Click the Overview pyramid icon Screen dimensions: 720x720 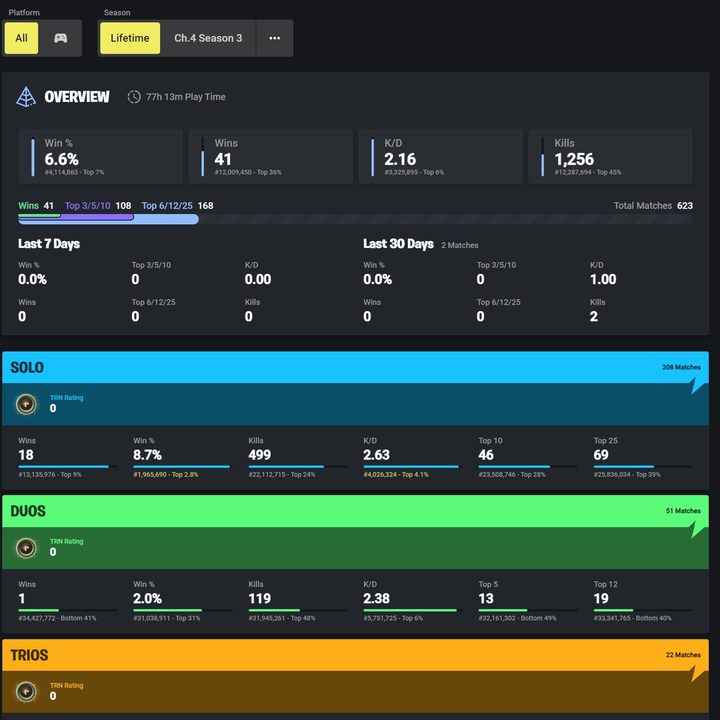26,97
